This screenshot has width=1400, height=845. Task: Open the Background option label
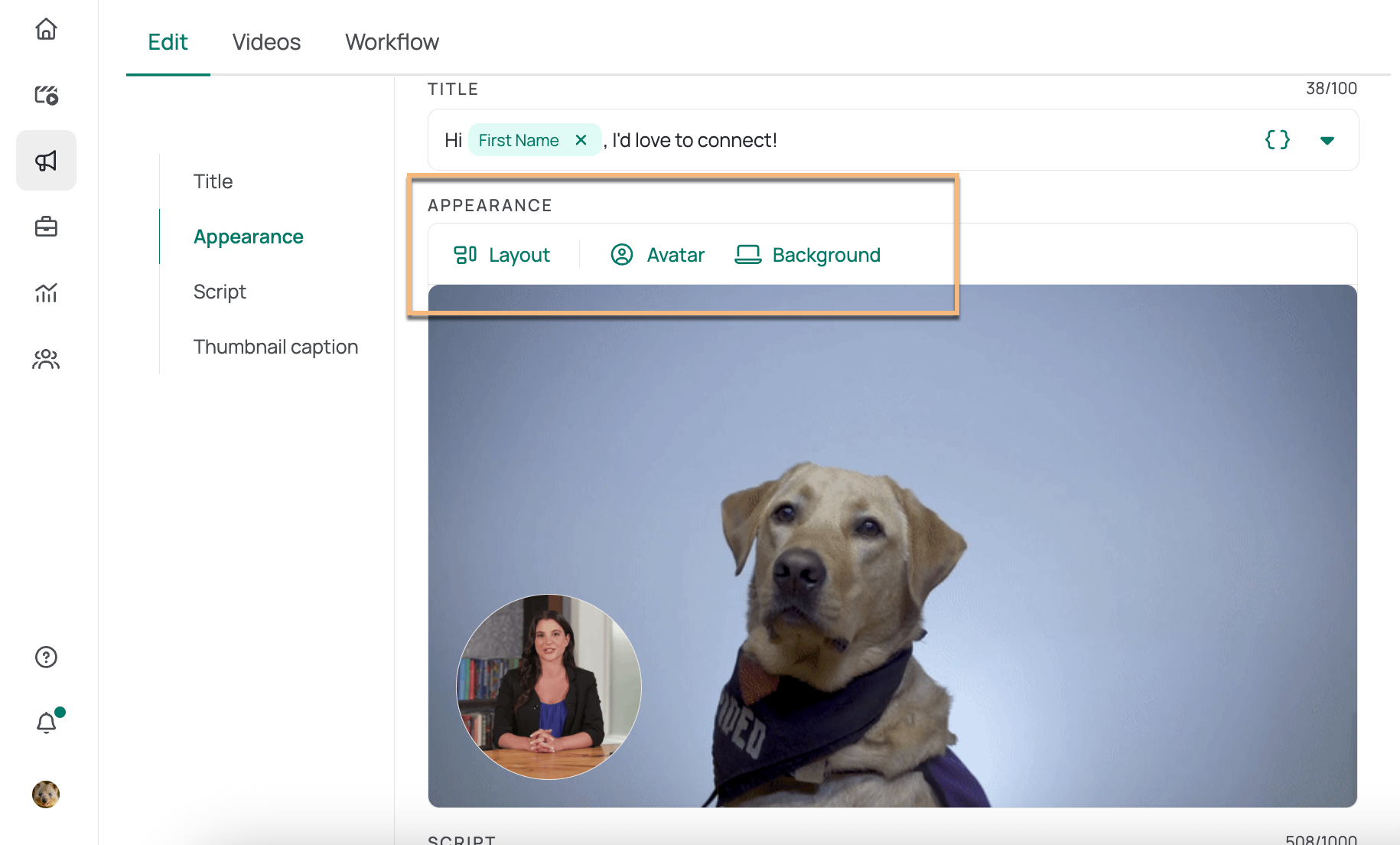pyautogui.click(x=826, y=255)
